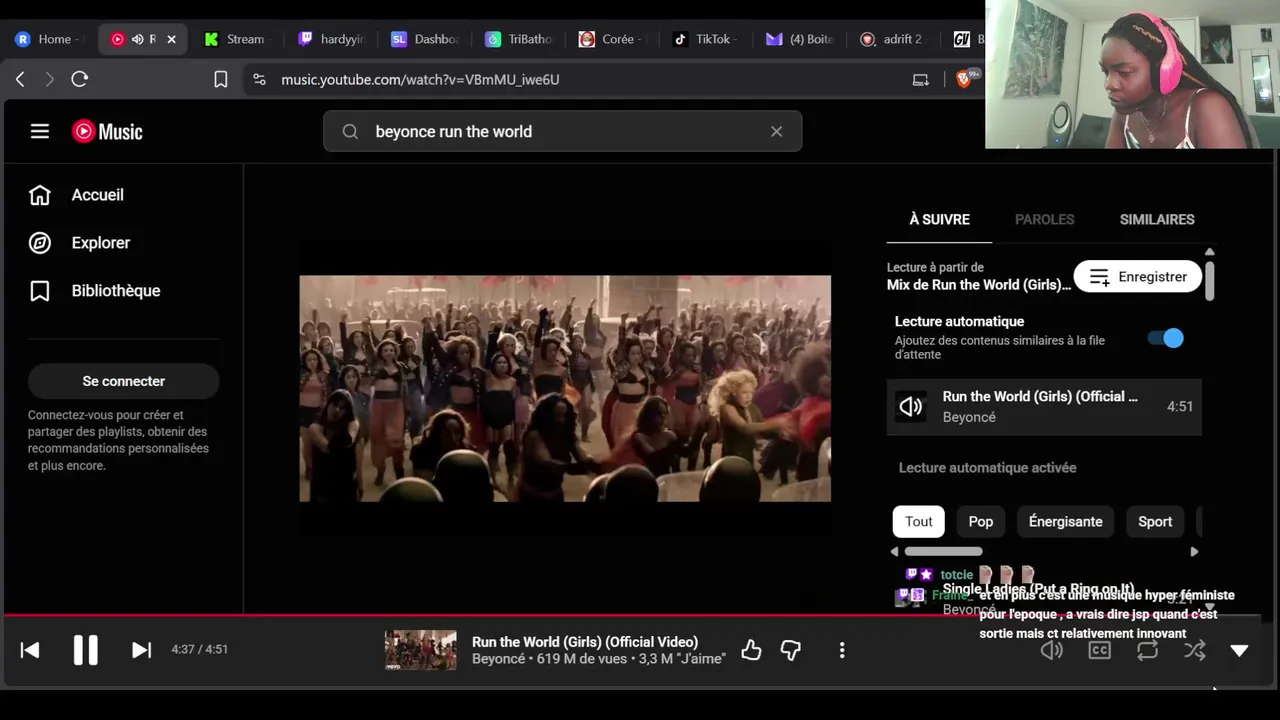Screen dimensions: 1280x720
Task: Click the up arrow of the queue scrollbar
Action: 1209,252
